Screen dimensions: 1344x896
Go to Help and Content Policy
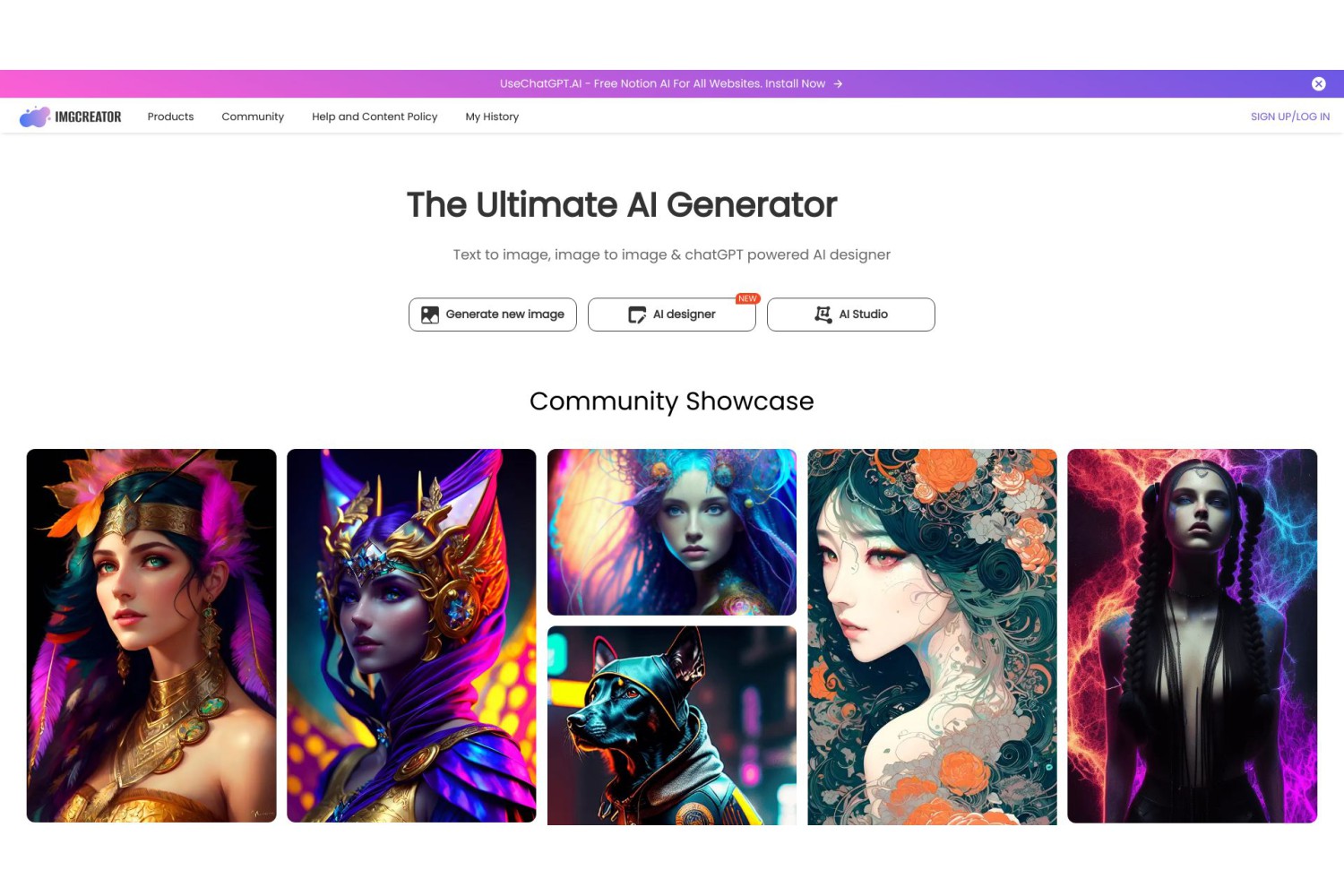click(375, 116)
